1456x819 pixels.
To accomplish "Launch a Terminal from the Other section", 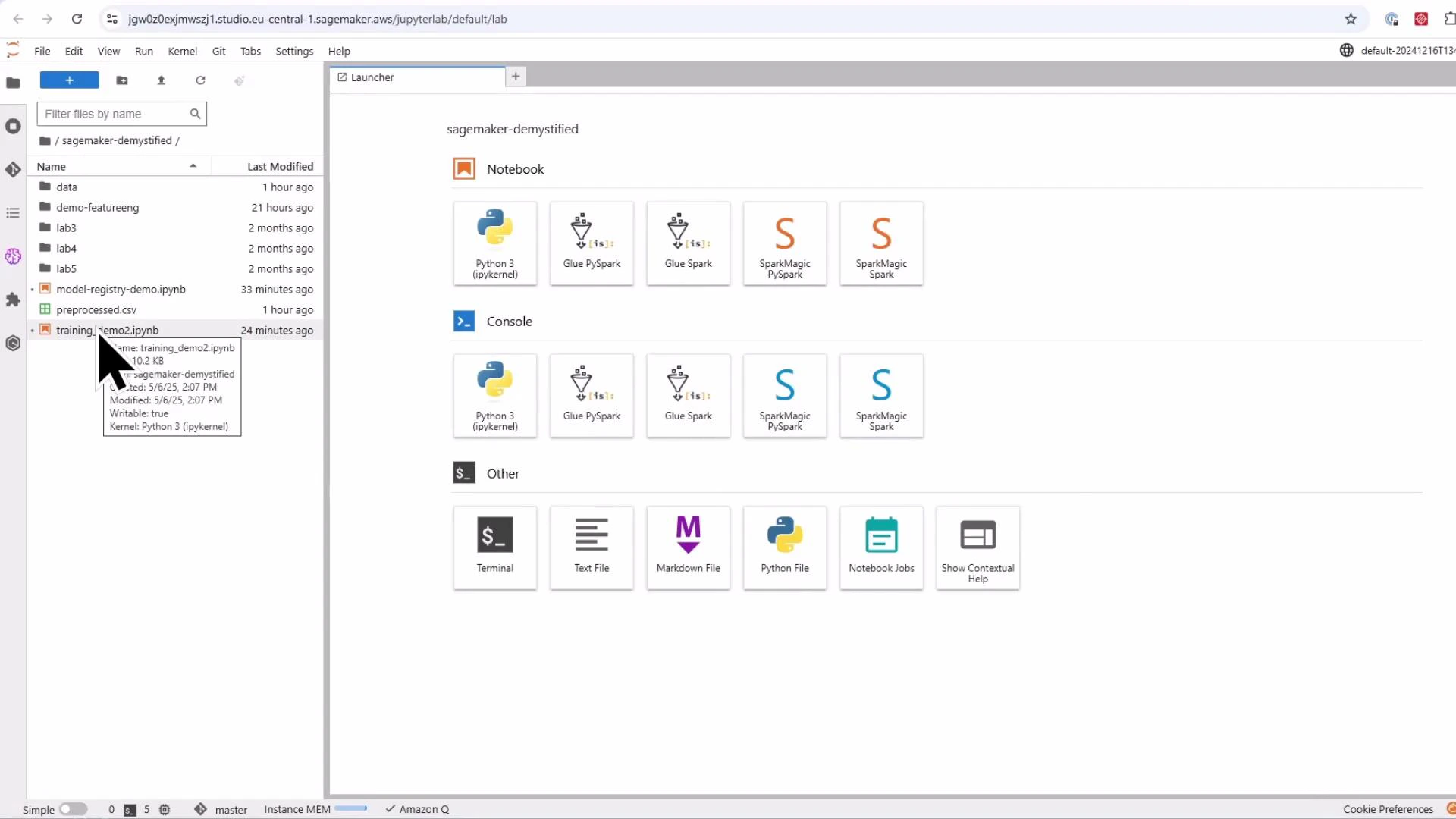I will click(494, 547).
